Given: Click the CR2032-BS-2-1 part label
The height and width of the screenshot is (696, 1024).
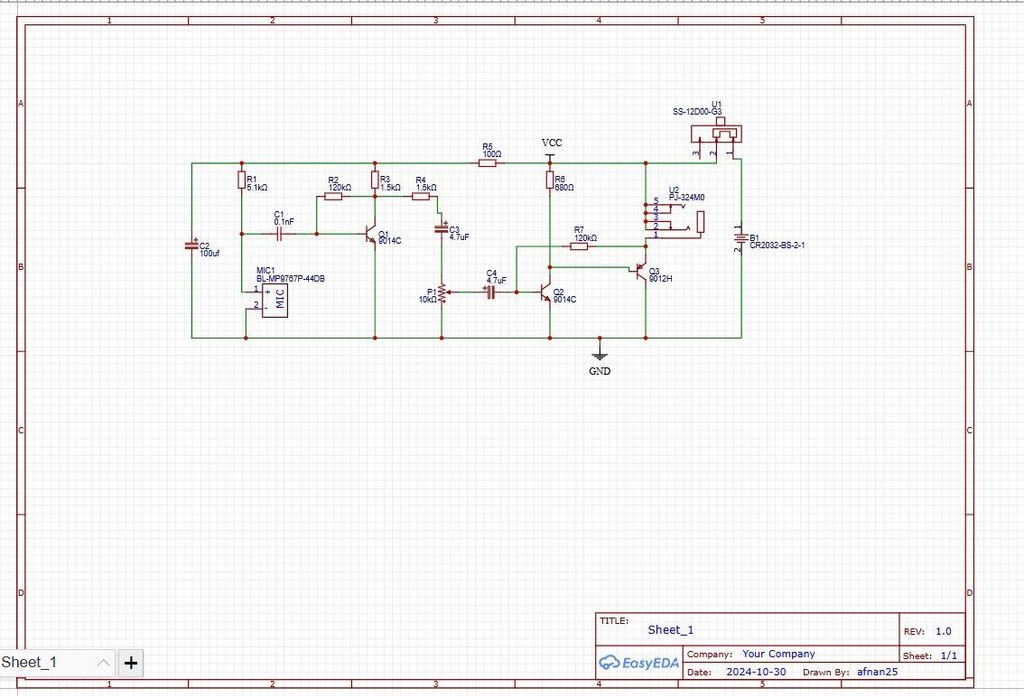Looking at the screenshot, I should click(777, 245).
